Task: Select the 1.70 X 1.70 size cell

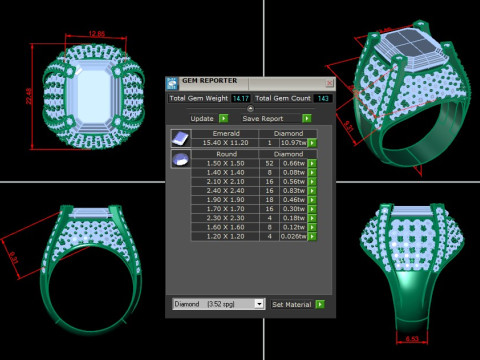Action: pos(225,209)
